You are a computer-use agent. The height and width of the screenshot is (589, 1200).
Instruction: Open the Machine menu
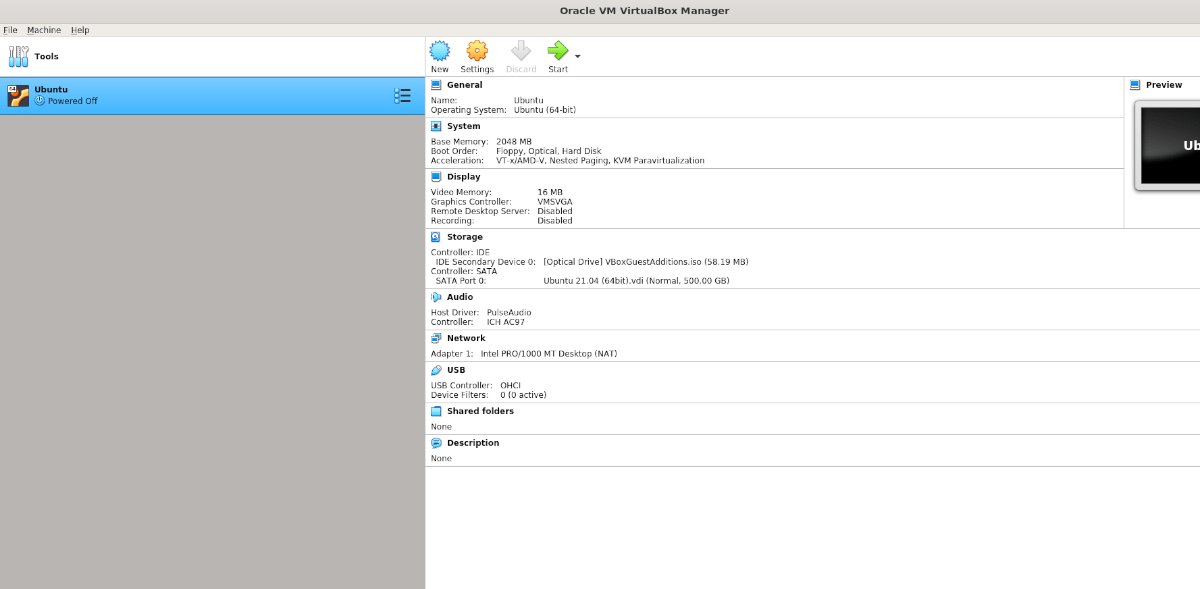pos(43,30)
